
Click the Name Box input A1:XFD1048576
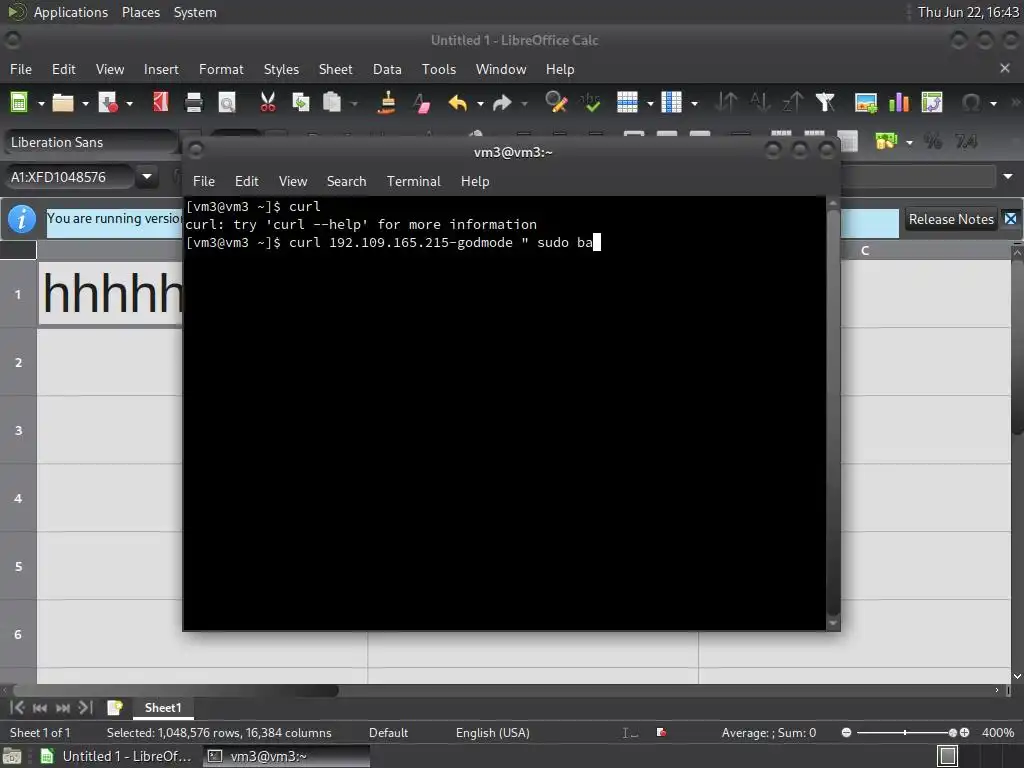[x=71, y=177]
